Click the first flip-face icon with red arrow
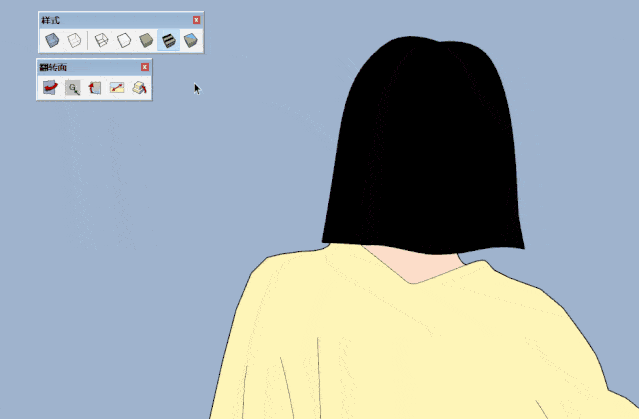 [x=50, y=88]
